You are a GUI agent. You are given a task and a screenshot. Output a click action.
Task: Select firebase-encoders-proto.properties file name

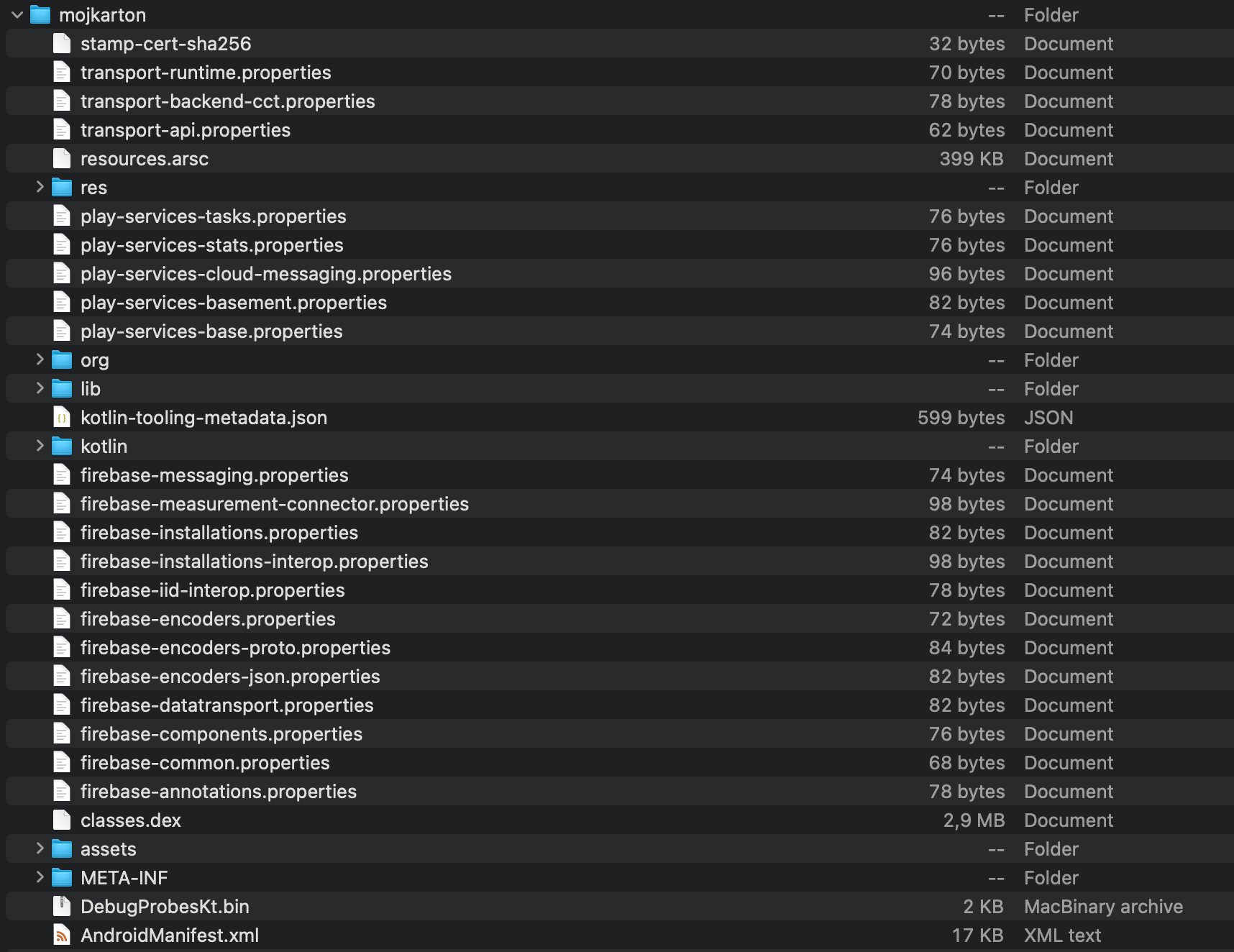coord(236,648)
